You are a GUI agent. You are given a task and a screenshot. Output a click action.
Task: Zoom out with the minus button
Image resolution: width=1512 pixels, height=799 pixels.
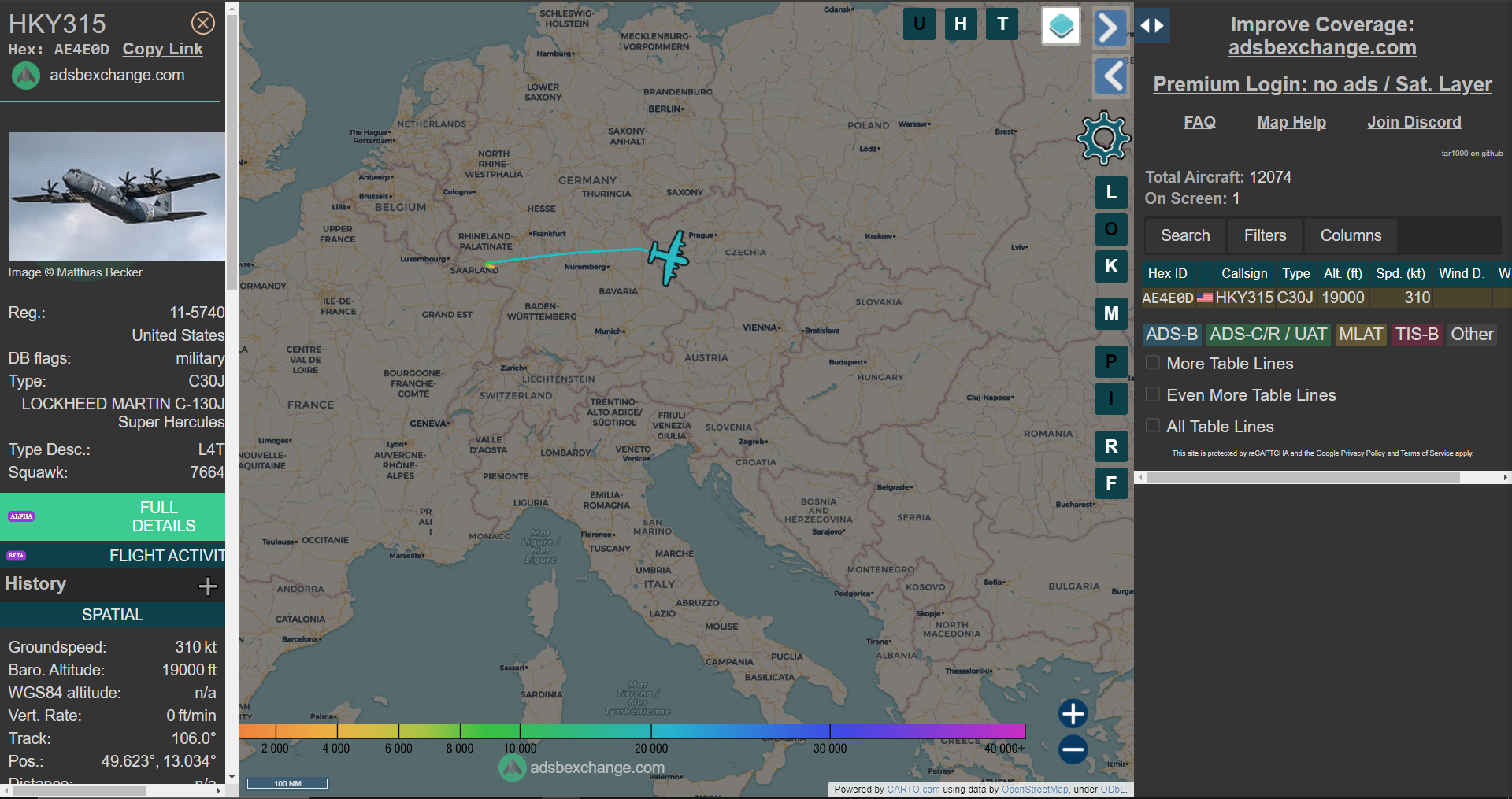[x=1073, y=749]
